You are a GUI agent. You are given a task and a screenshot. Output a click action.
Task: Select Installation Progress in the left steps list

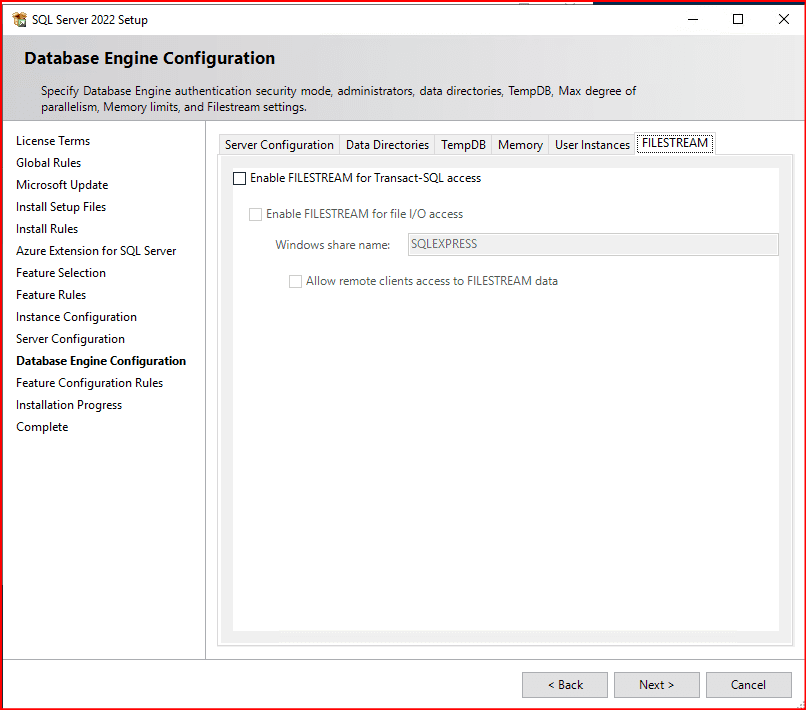[x=69, y=405]
